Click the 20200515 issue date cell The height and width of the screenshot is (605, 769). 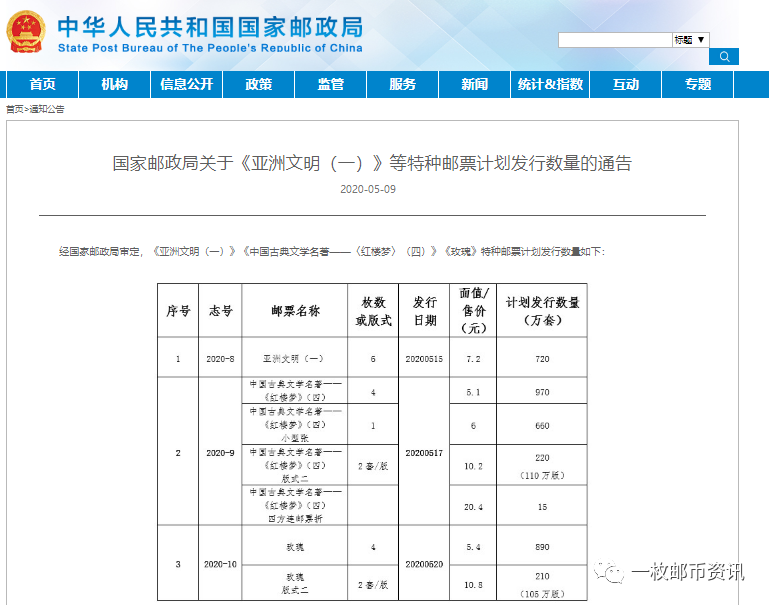click(424, 358)
